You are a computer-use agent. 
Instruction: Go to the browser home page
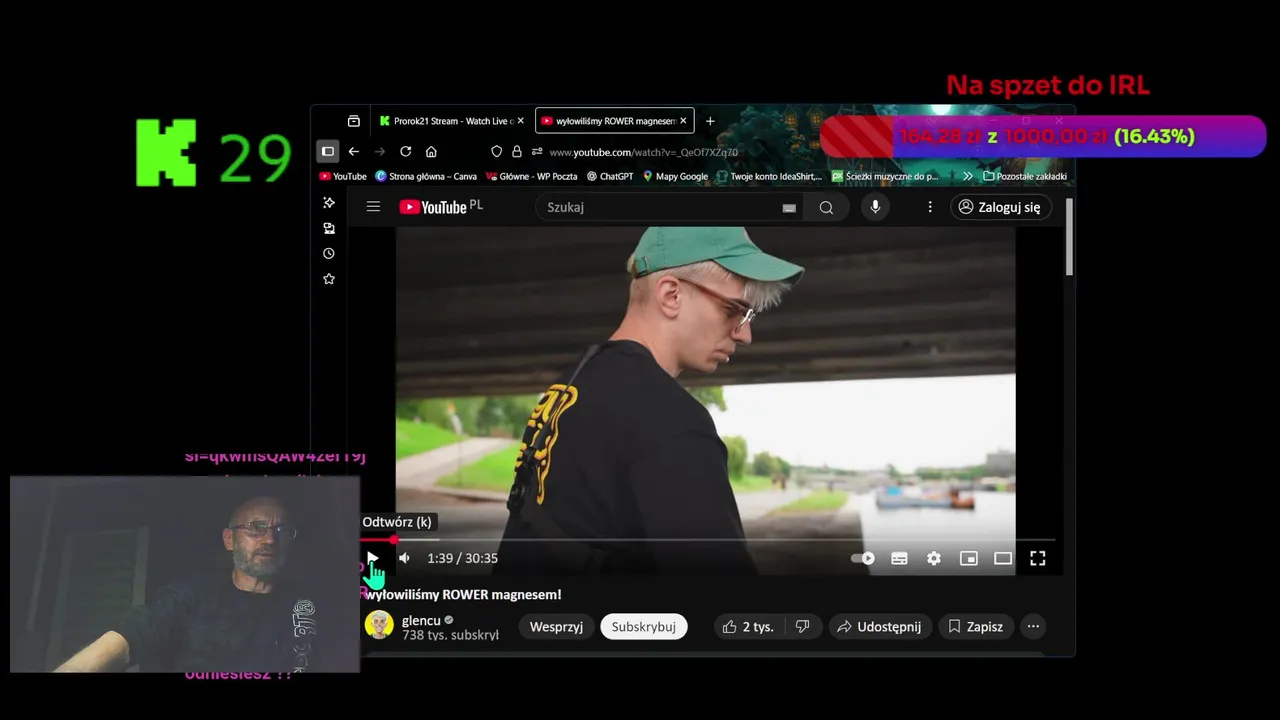tap(431, 151)
